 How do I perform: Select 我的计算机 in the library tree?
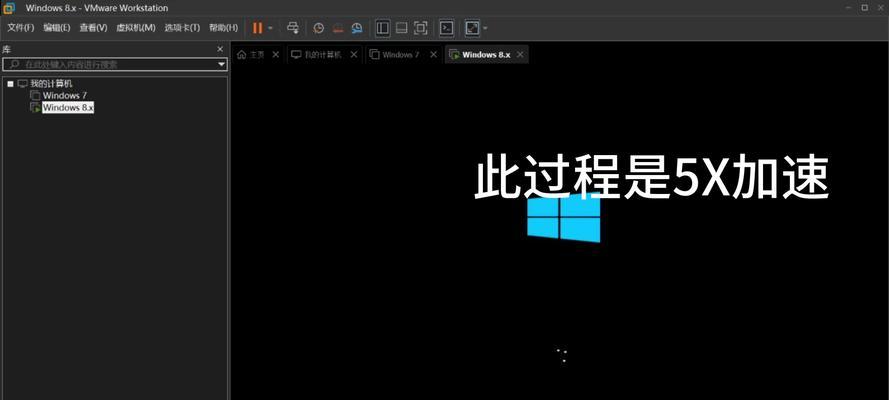coord(51,84)
